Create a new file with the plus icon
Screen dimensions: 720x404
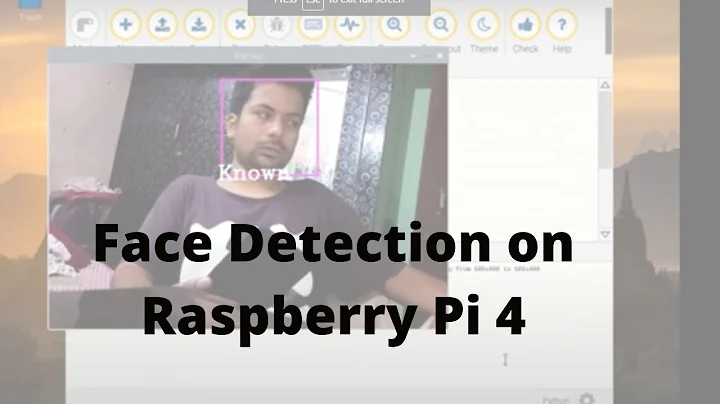point(125,25)
